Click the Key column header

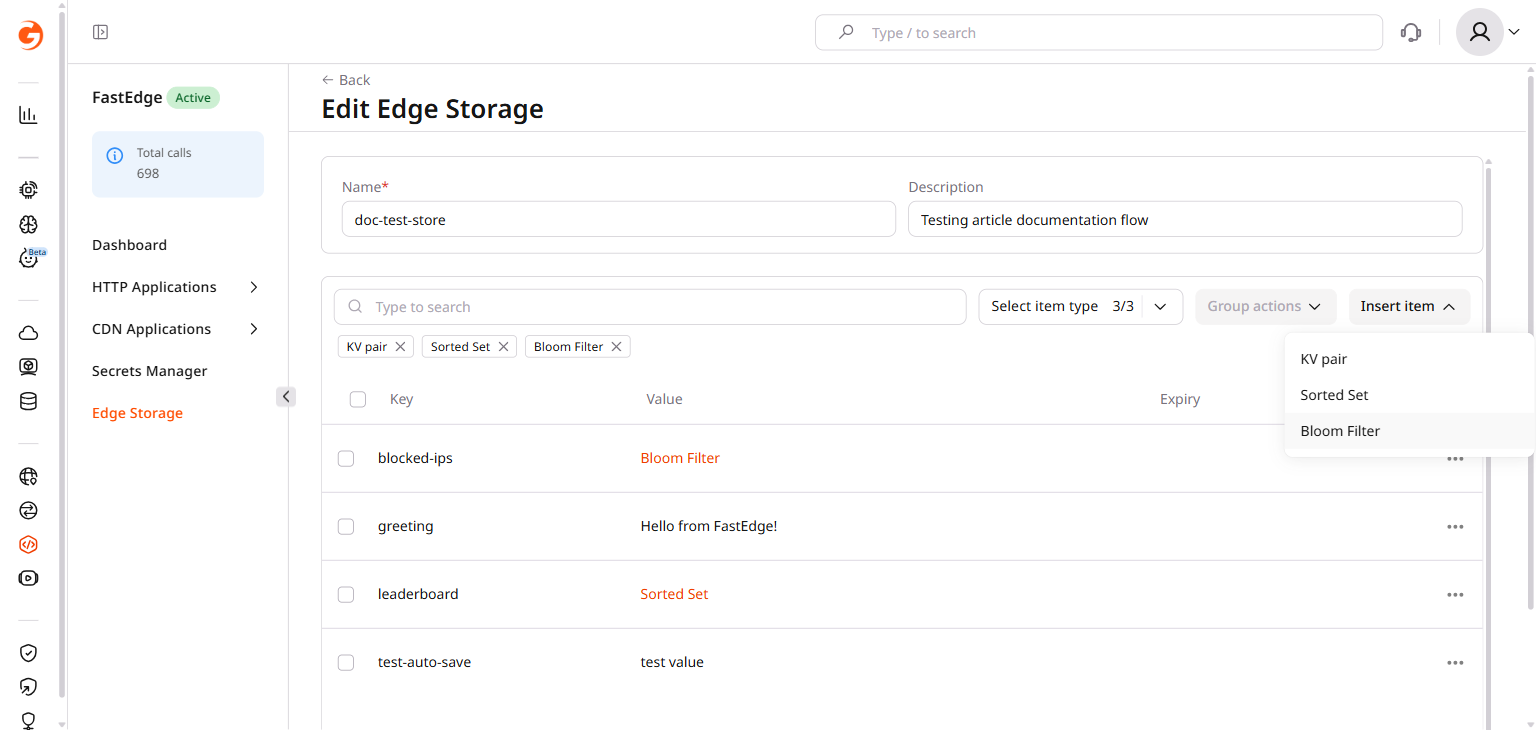click(x=401, y=399)
